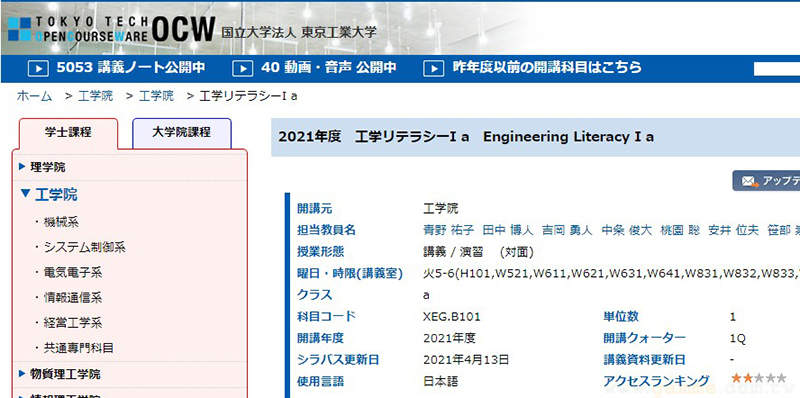Click play icon beside 講義ノート公開中
The image size is (800, 398).
coord(38,68)
